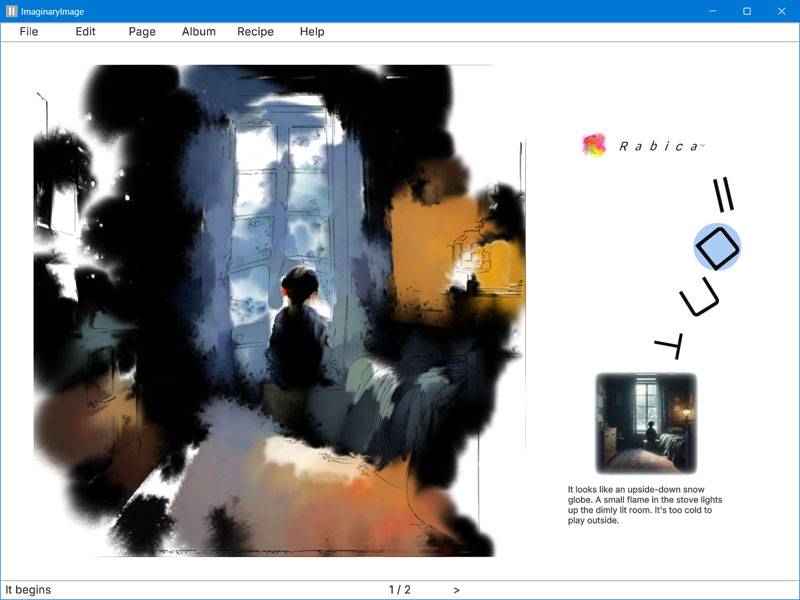This screenshot has height=600, width=800.
Task: Click the large watercolor painting canvas
Action: (280, 310)
